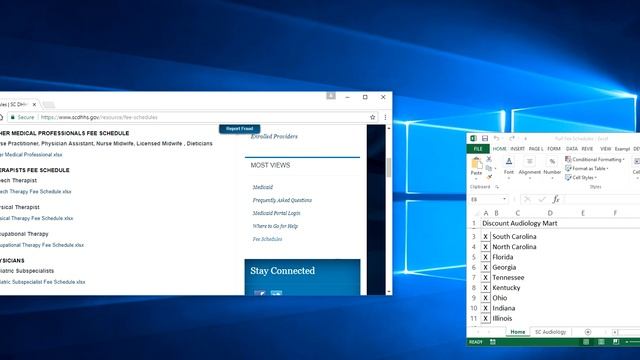Click the Insert Function fx icon
640x360 pixels.
point(556,199)
